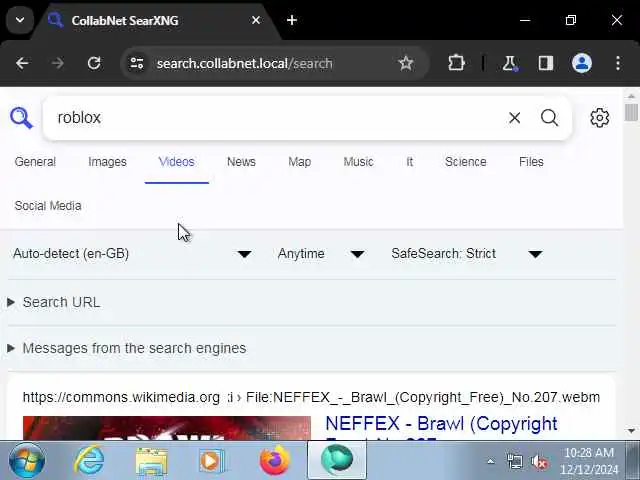The image size is (640, 480).
Task: View site information icon in address bar
Action: click(137, 63)
